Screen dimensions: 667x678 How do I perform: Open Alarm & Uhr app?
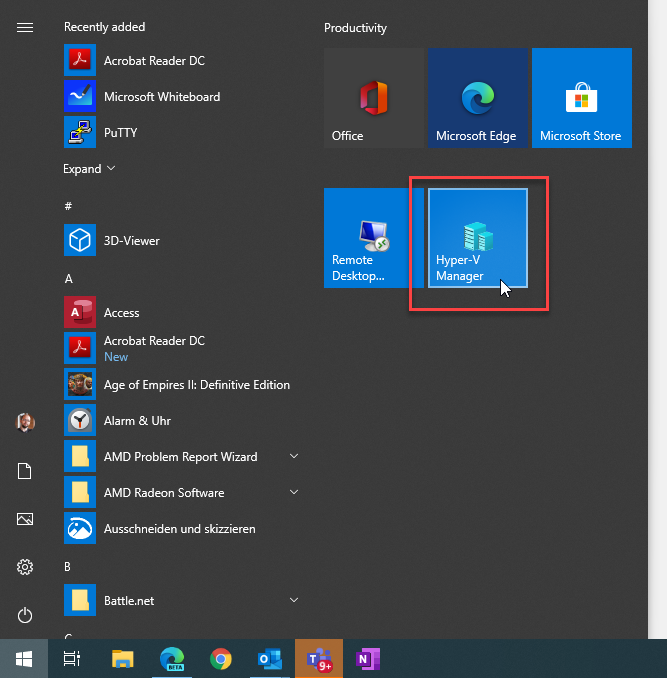tap(182, 420)
